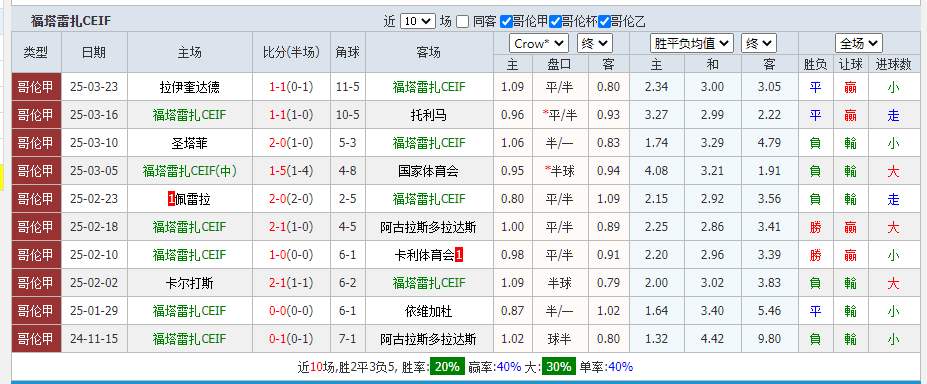Click the red card badge beside 卡利体育会
The height and width of the screenshot is (384, 927).
[459, 255]
